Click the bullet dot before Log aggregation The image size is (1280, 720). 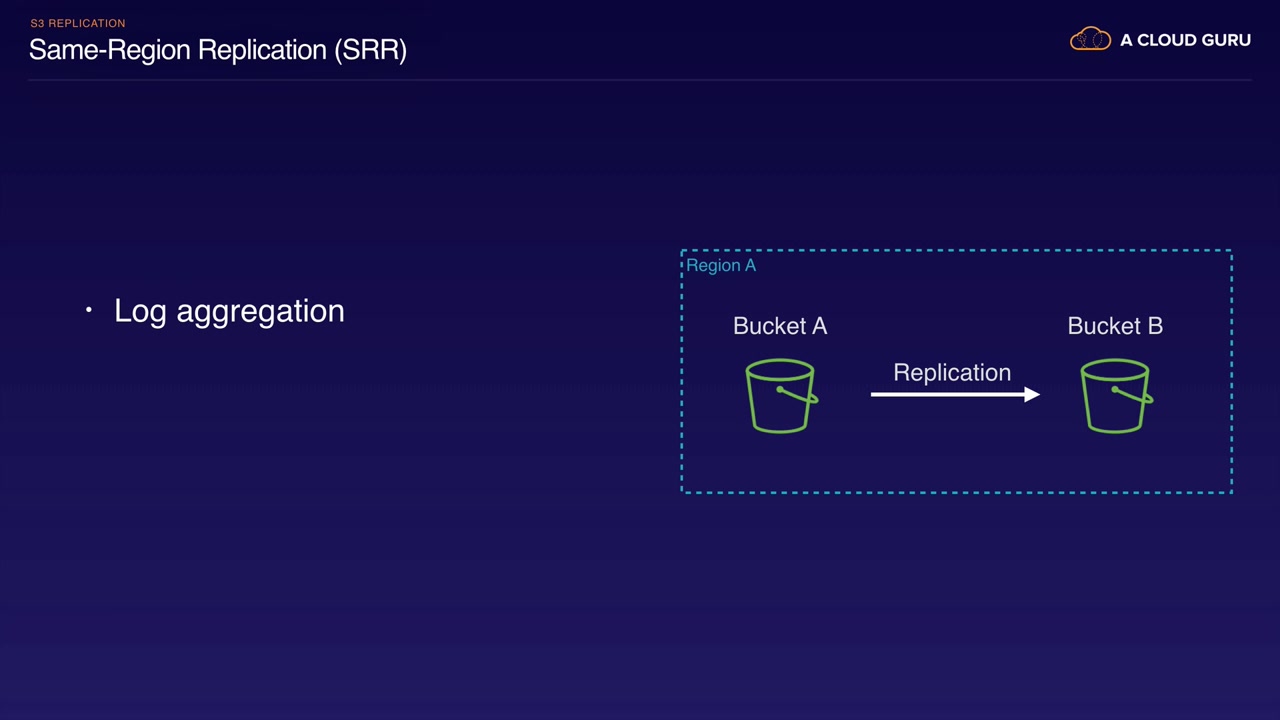pos(89,311)
